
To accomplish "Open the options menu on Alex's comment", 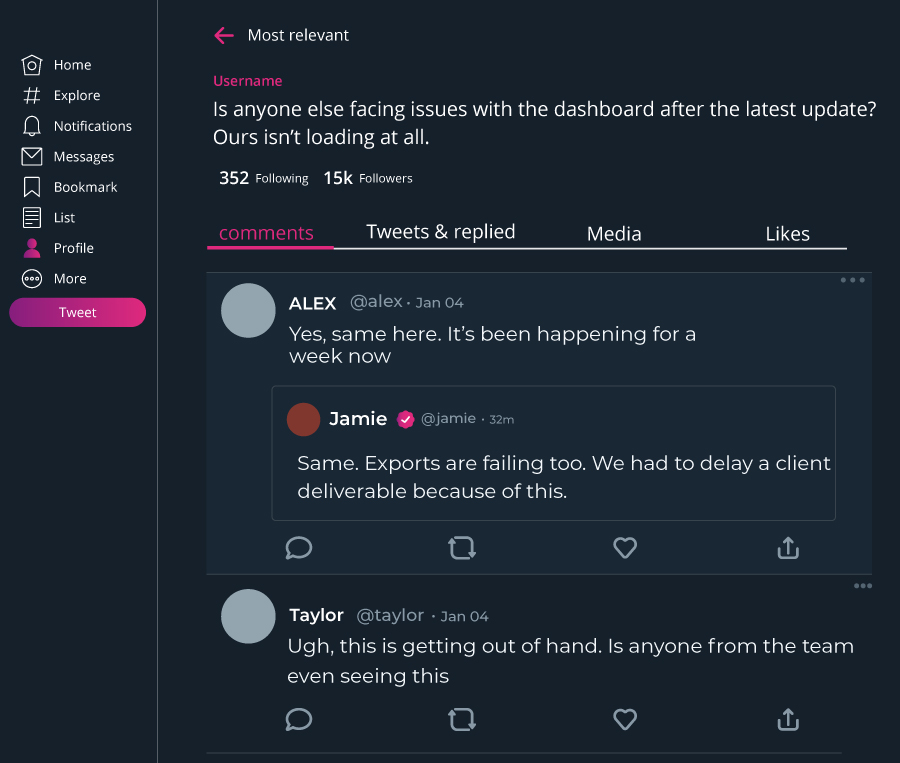I will coord(852,280).
